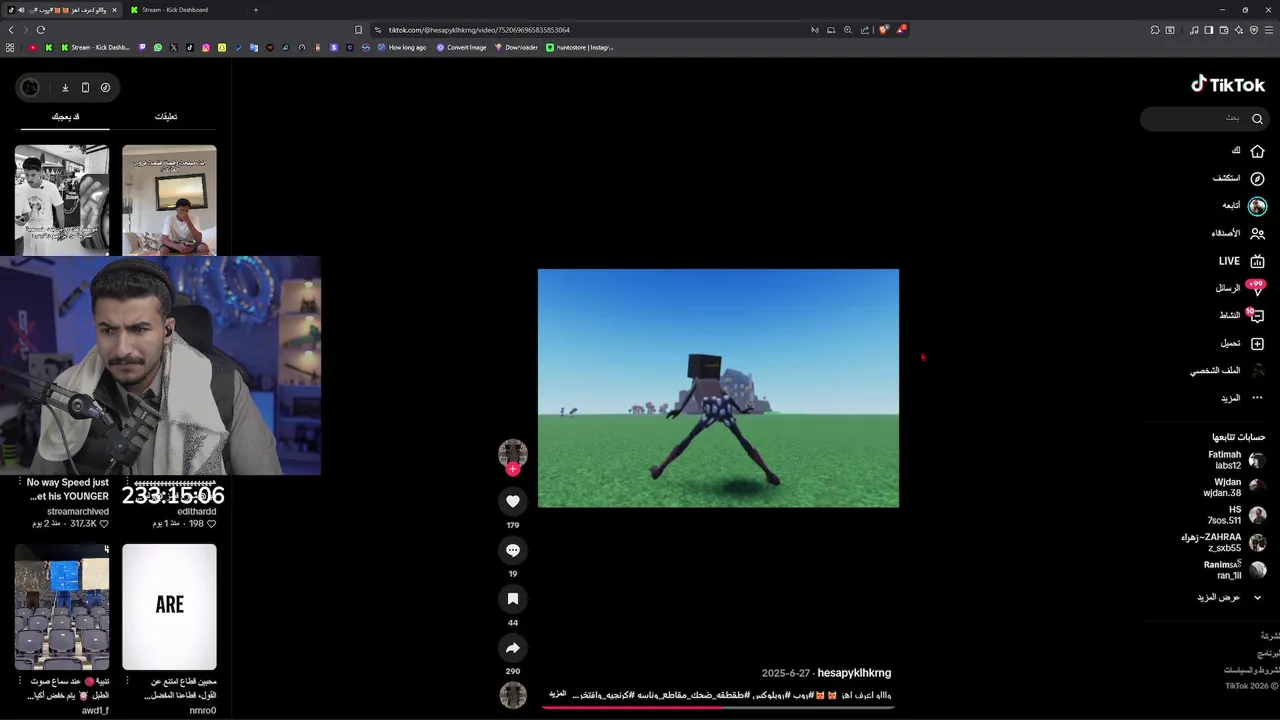The width and height of the screenshot is (1280, 720).
Task: Open hesapyklhkrng username link
Action: tap(854, 673)
